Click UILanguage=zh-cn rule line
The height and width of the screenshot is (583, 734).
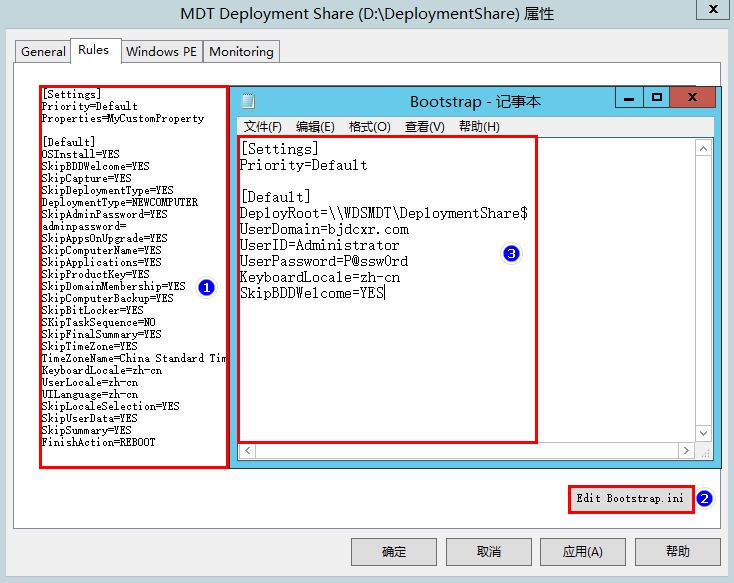point(90,395)
